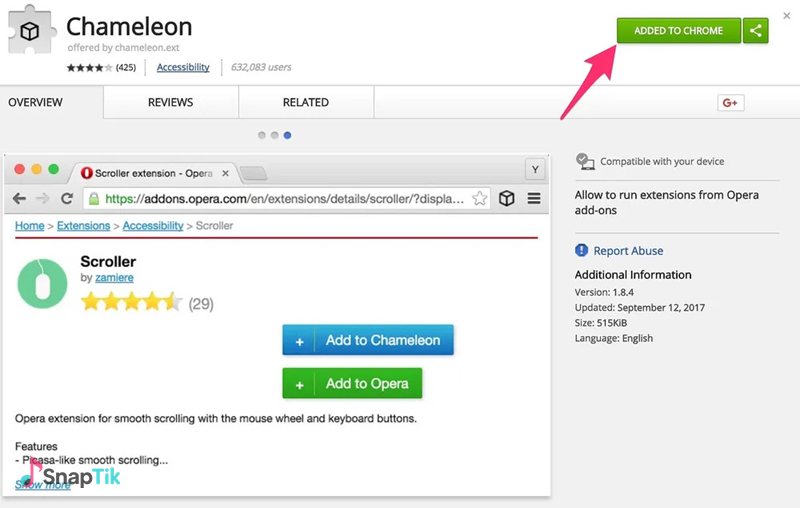Click the Google+ share button
Image resolution: width=800 pixels, height=508 pixels.
click(x=731, y=103)
